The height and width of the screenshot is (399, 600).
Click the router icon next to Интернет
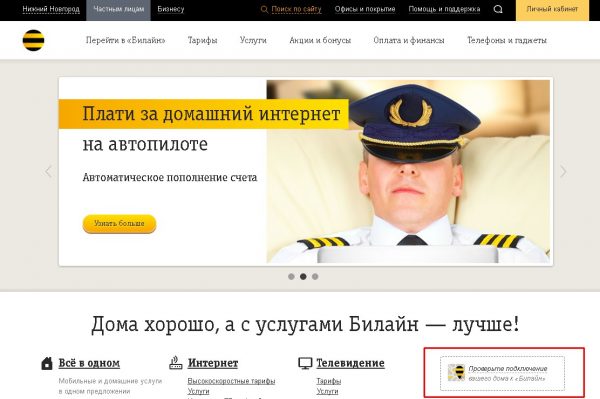pyautogui.click(x=176, y=363)
